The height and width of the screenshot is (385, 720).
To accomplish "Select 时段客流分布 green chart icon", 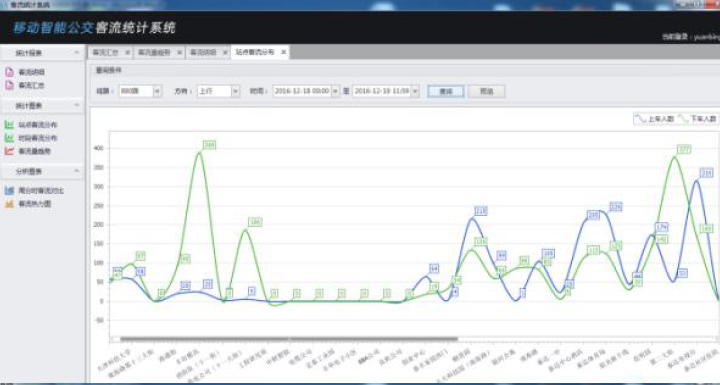I will [x=9, y=138].
